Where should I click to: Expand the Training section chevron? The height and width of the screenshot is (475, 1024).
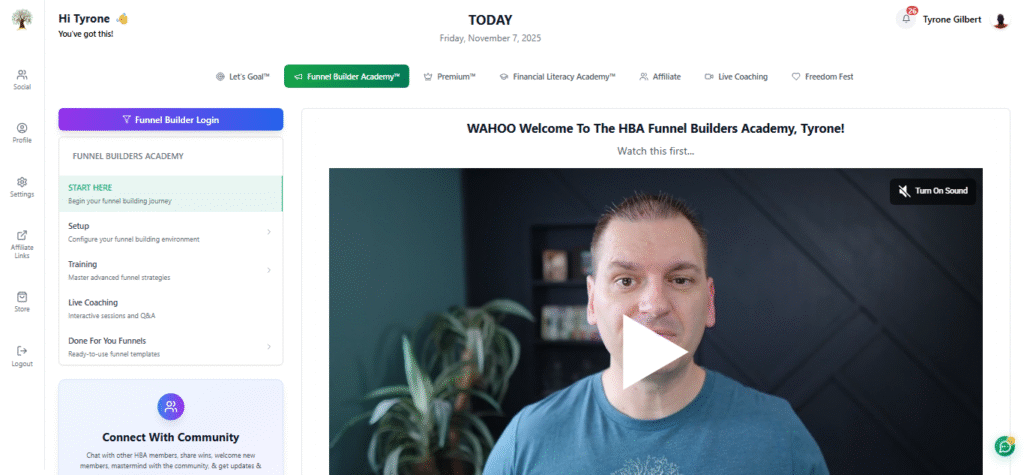[x=269, y=270]
